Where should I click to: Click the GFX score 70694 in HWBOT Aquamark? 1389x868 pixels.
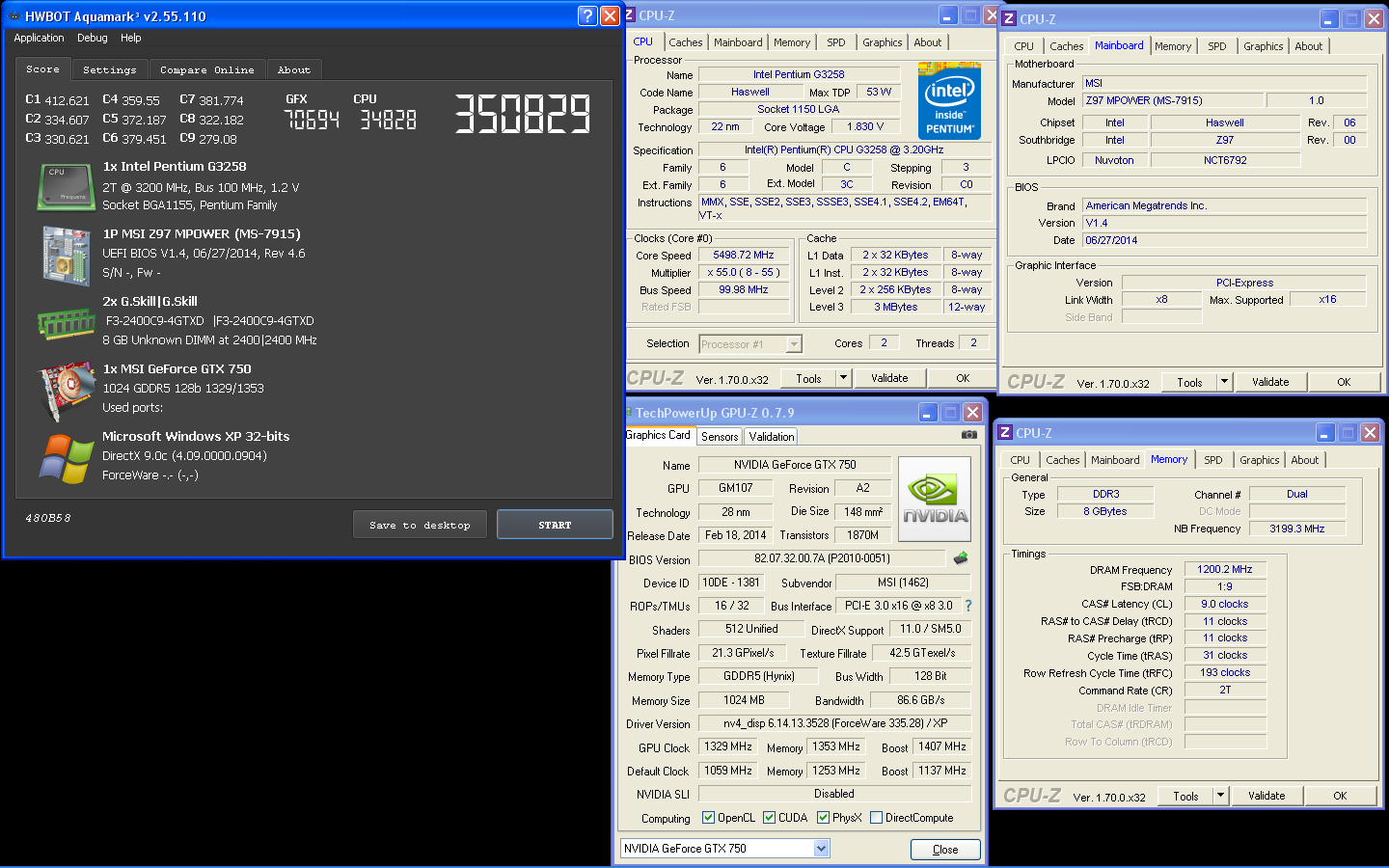point(313,120)
